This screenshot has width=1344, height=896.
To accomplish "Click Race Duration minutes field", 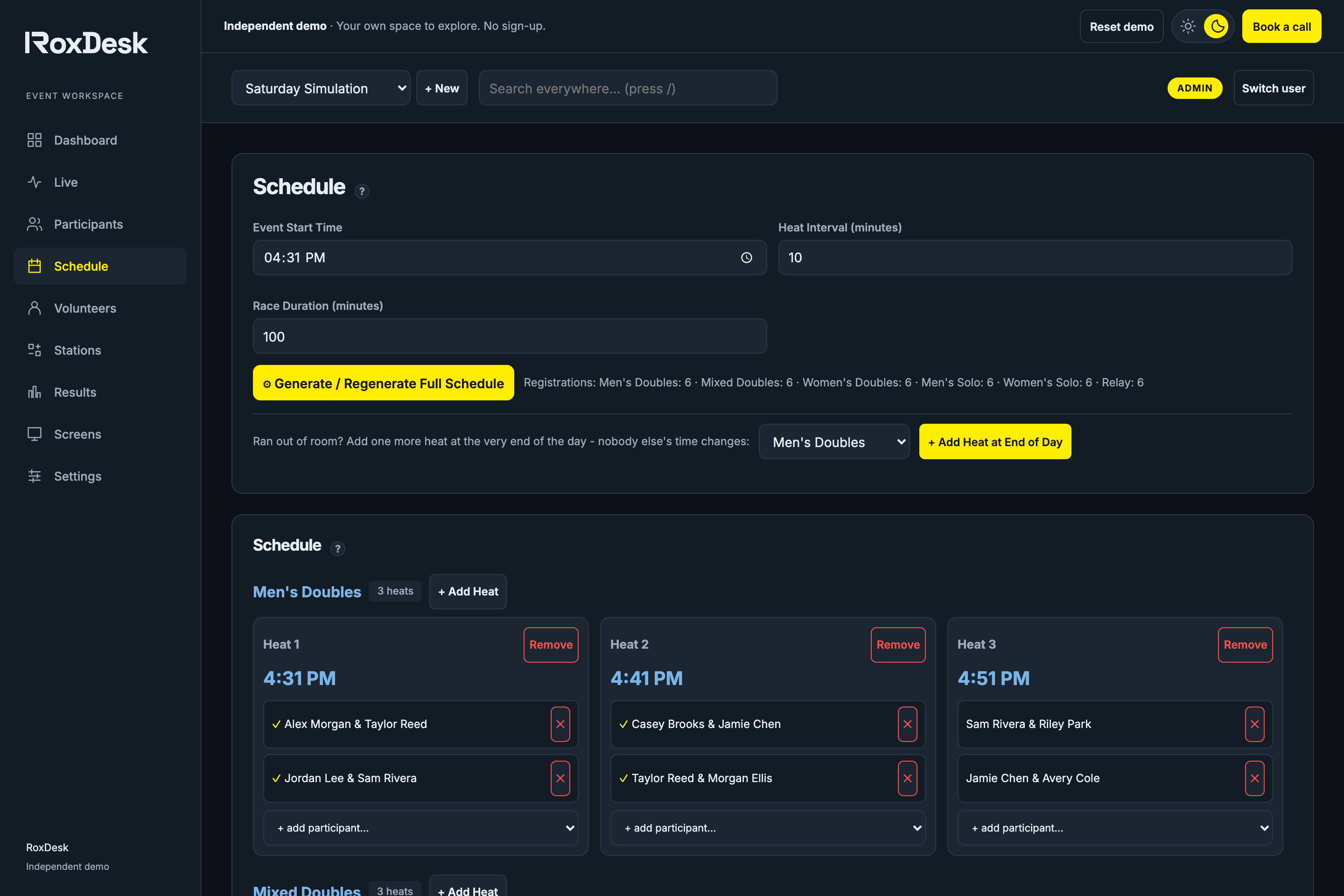I will click(x=510, y=336).
